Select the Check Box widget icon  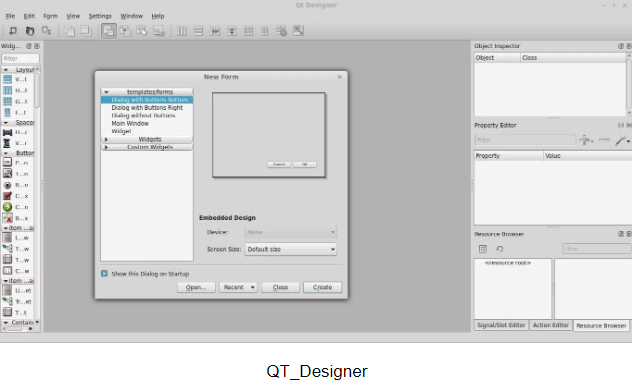tap(7, 196)
